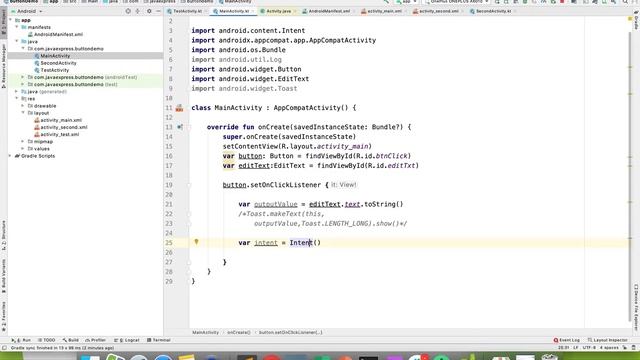Open the TODO tool window
Viewport: 640px width, 360px height.
pyautogui.click(x=46, y=340)
